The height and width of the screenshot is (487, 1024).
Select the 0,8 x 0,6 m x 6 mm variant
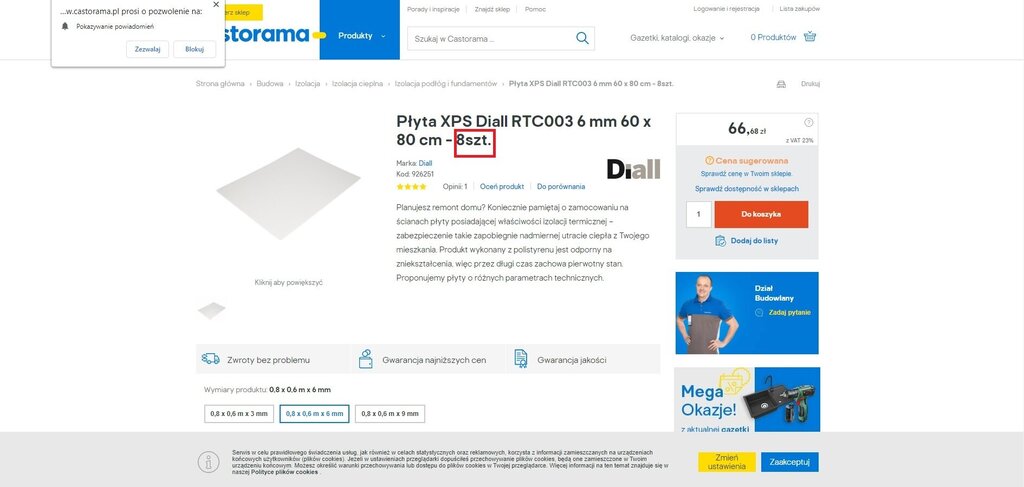pos(314,414)
